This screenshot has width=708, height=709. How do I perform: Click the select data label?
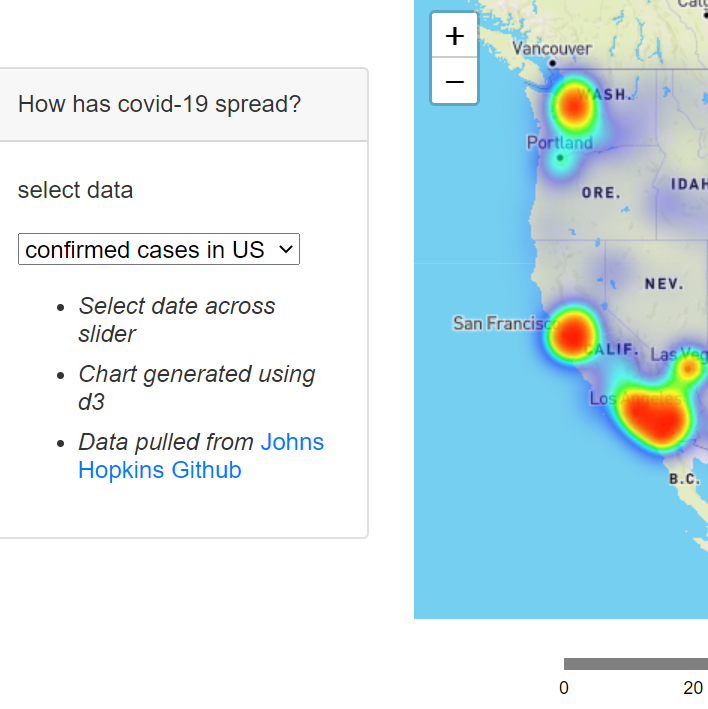[76, 190]
